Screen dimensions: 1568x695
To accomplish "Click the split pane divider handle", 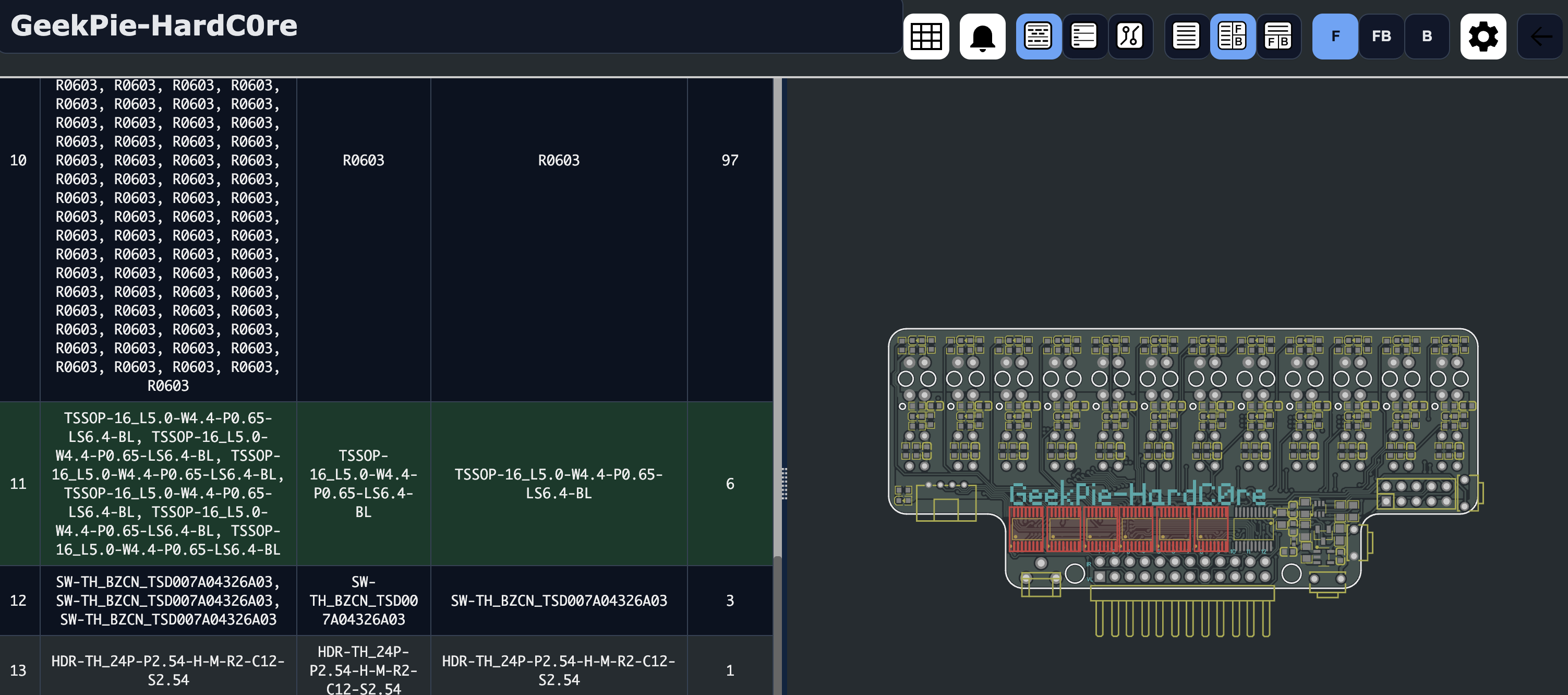I will coord(784,484).
